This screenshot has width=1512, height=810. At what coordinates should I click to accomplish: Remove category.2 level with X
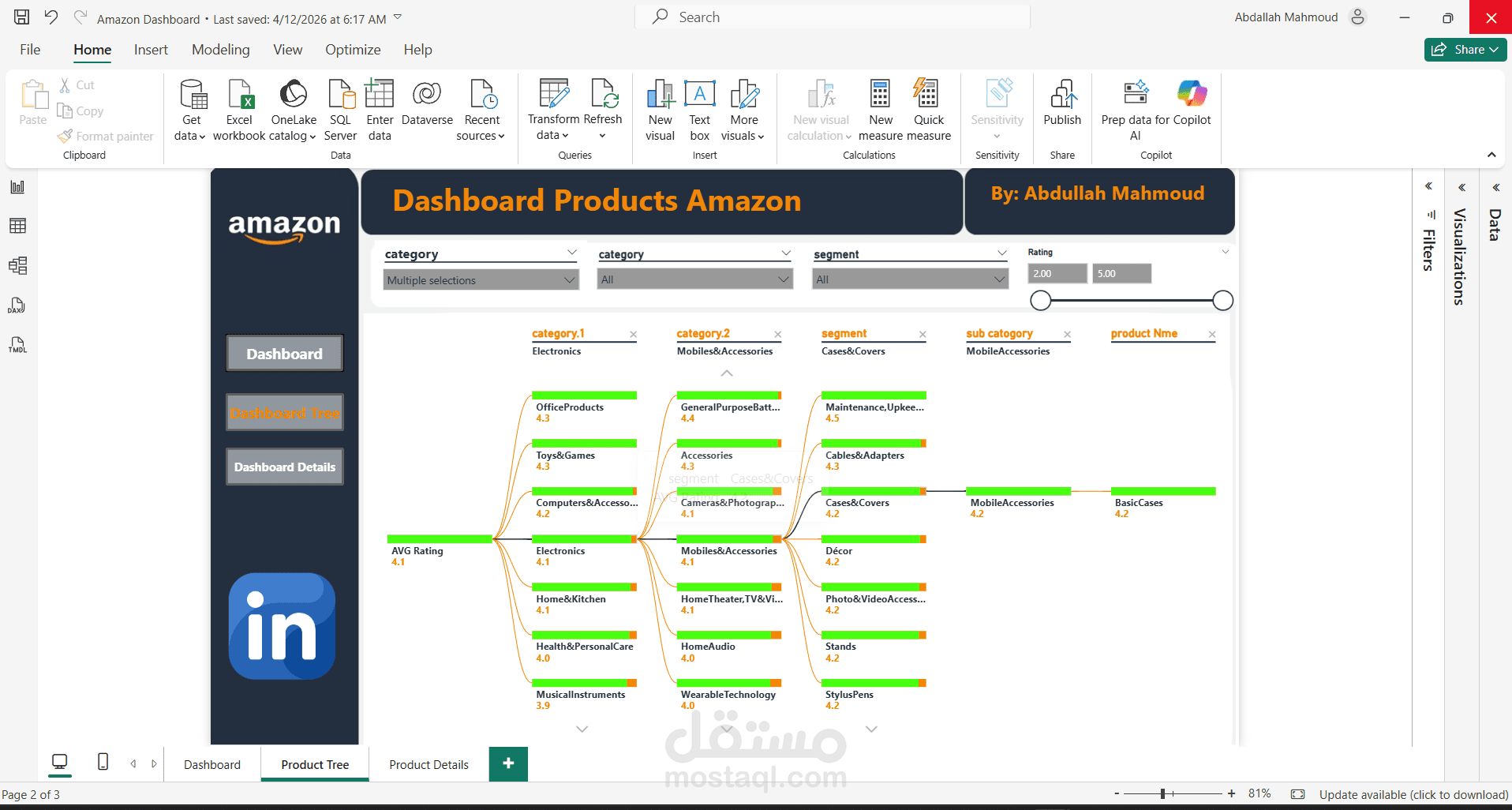(x=777, y=335)
